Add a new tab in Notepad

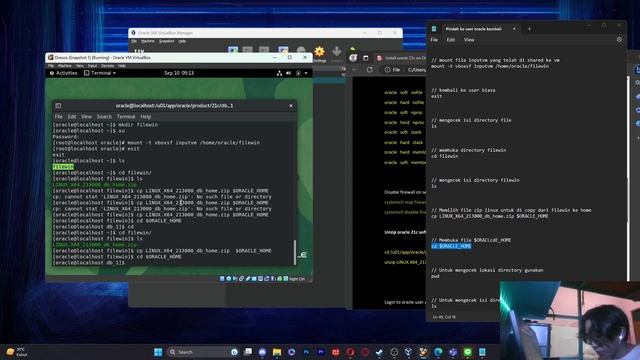pyautogui.click(x=529, y=29)
